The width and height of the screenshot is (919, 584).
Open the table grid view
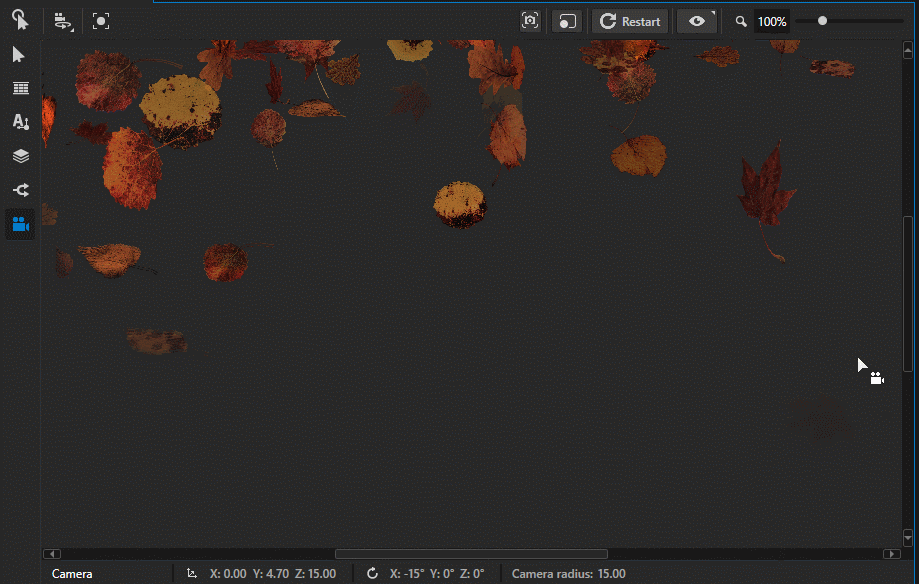20,88
